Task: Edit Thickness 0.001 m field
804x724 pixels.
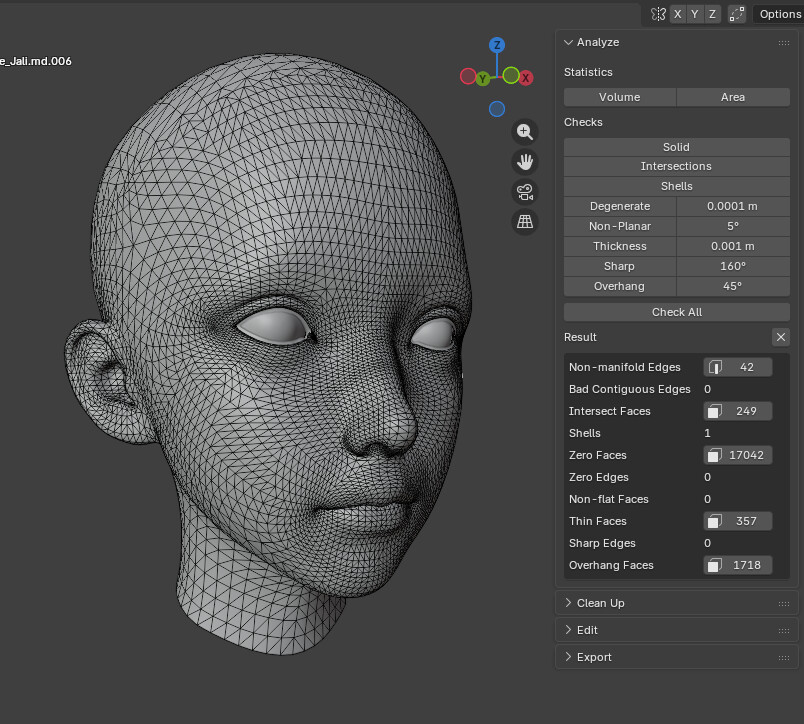Action: pyautogui.click(x=733, y=246)
